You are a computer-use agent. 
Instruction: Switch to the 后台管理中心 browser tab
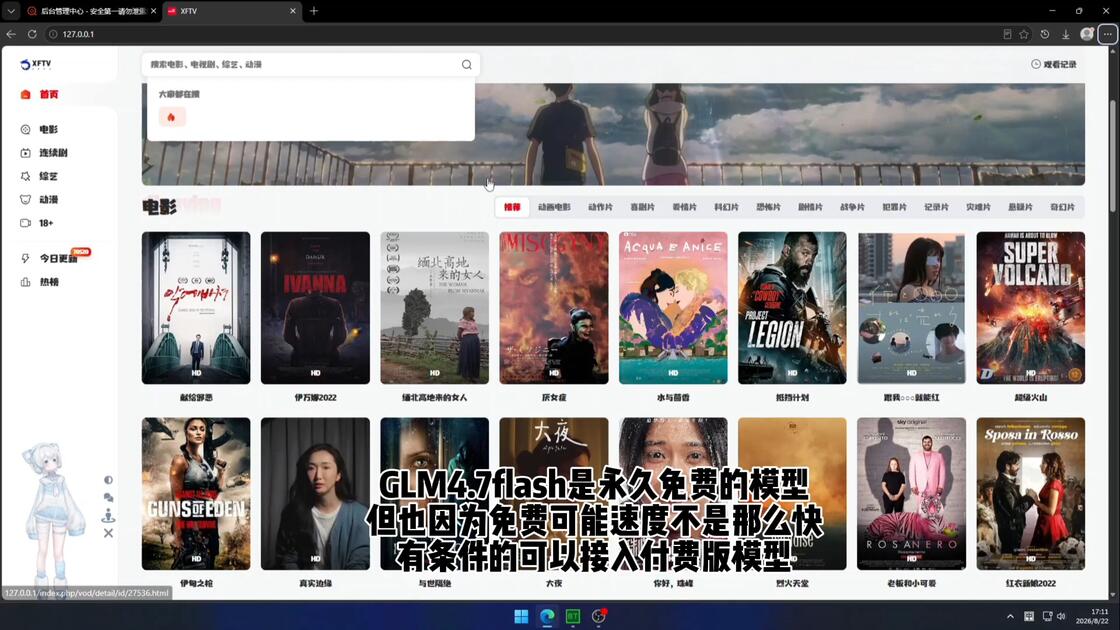91,11
